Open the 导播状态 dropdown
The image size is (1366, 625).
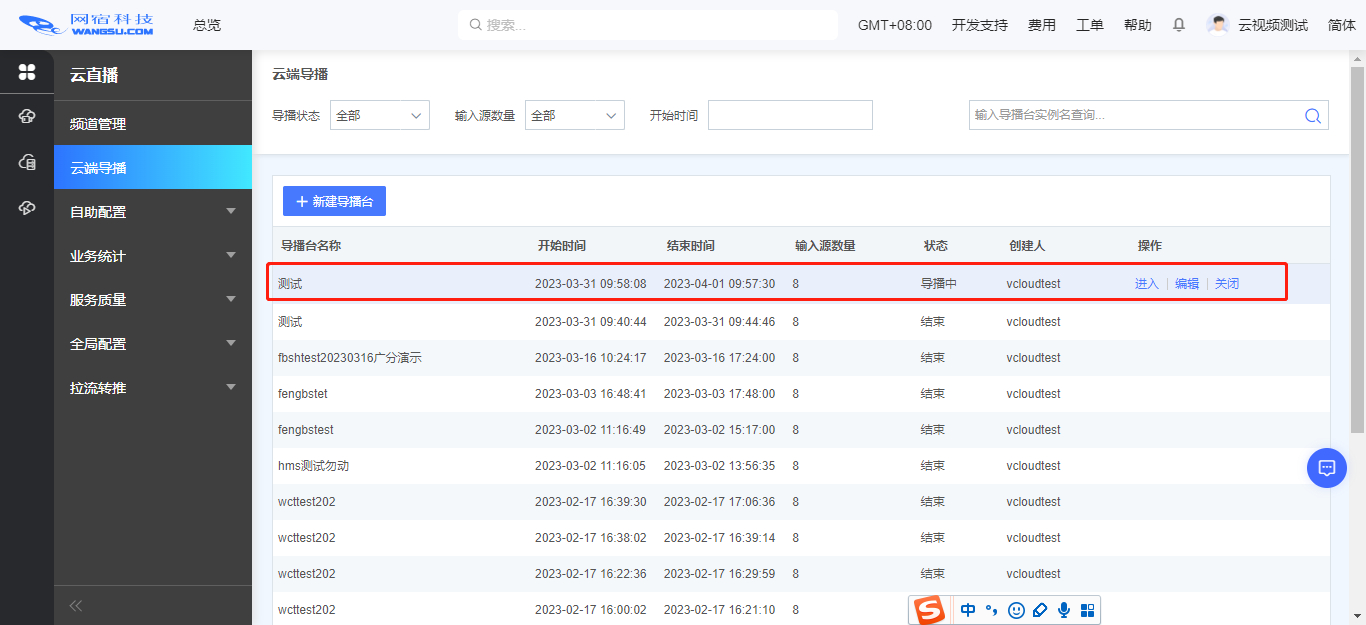coord(379,116)
